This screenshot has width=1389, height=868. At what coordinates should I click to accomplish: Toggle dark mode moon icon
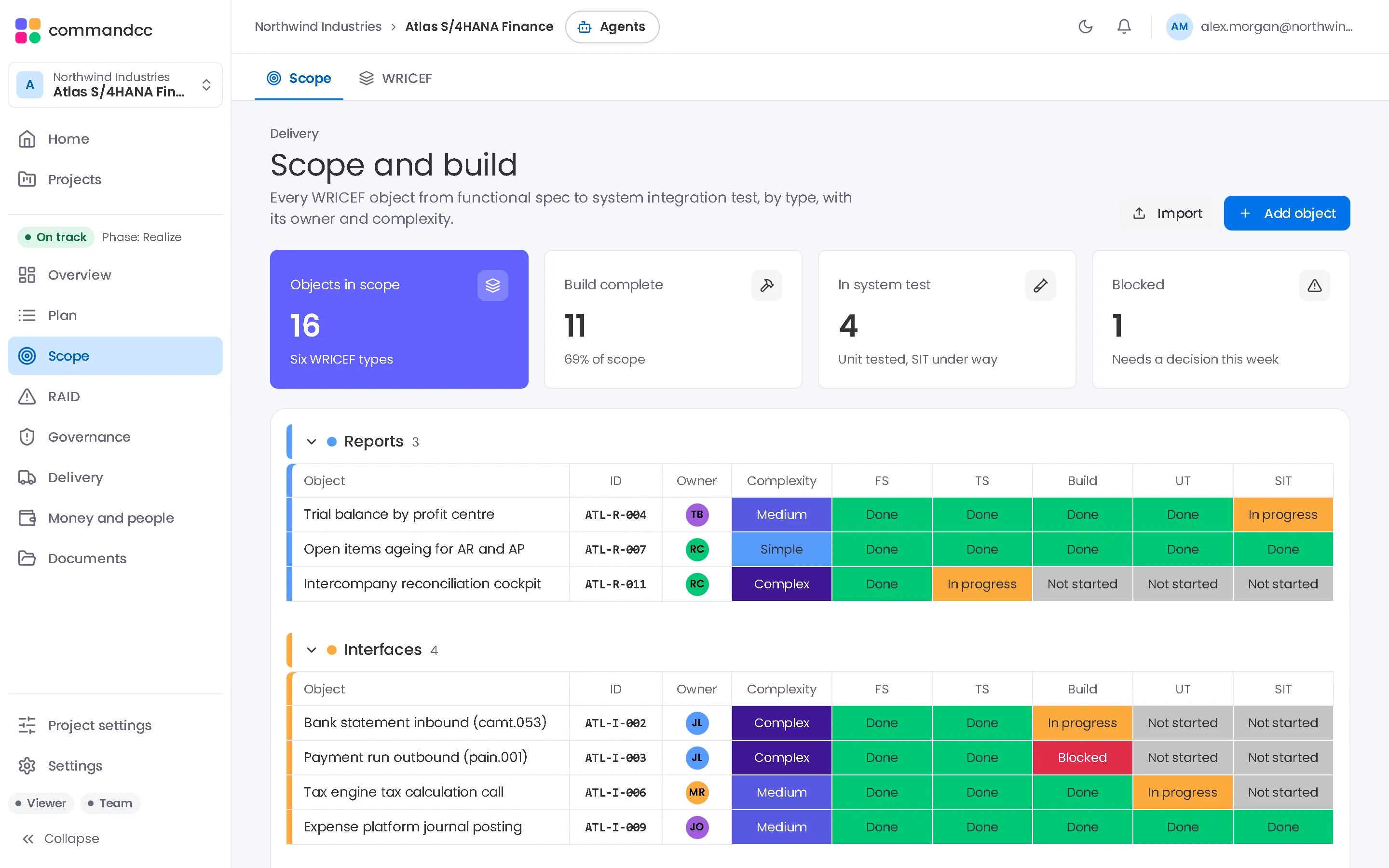[1085, 27]
